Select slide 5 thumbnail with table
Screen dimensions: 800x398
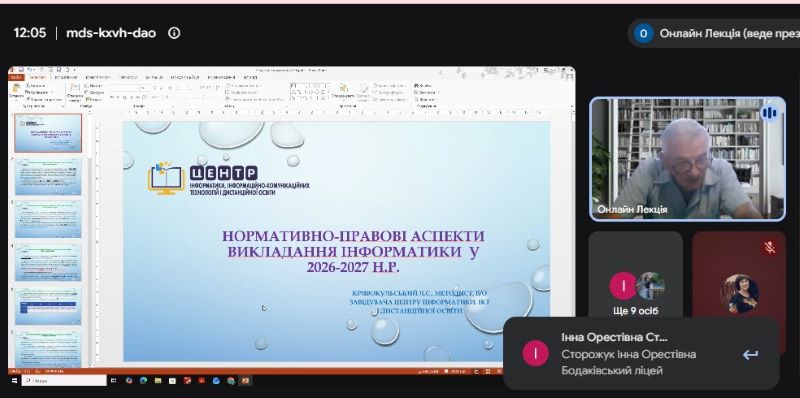click(48, 306)
